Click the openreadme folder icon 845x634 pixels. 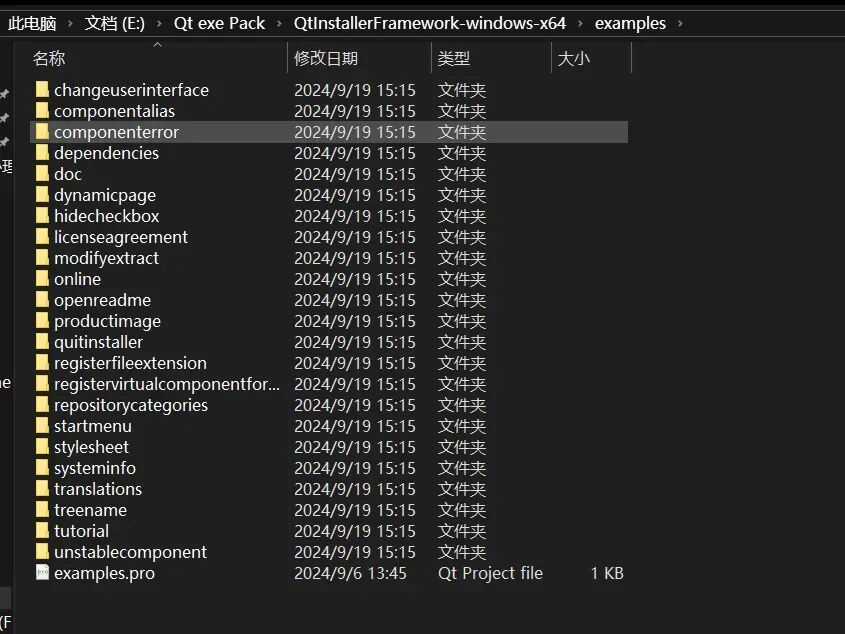[x=43, y=300]
